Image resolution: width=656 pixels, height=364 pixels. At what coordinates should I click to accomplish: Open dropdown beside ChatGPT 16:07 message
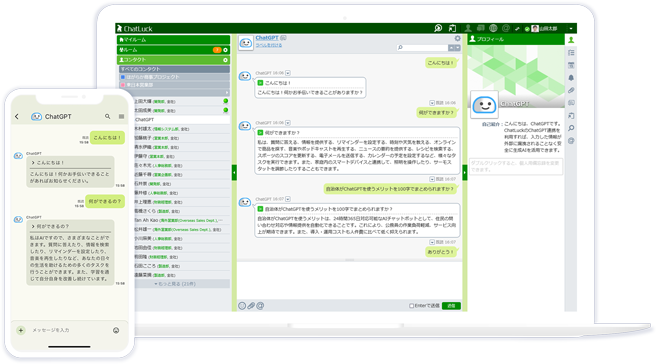[x=288, y=199]
